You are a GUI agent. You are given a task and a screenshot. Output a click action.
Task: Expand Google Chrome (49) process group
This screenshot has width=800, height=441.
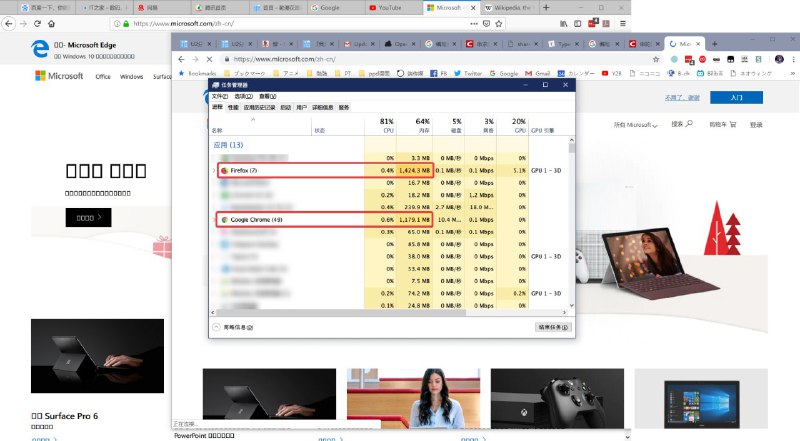(214, 219)
